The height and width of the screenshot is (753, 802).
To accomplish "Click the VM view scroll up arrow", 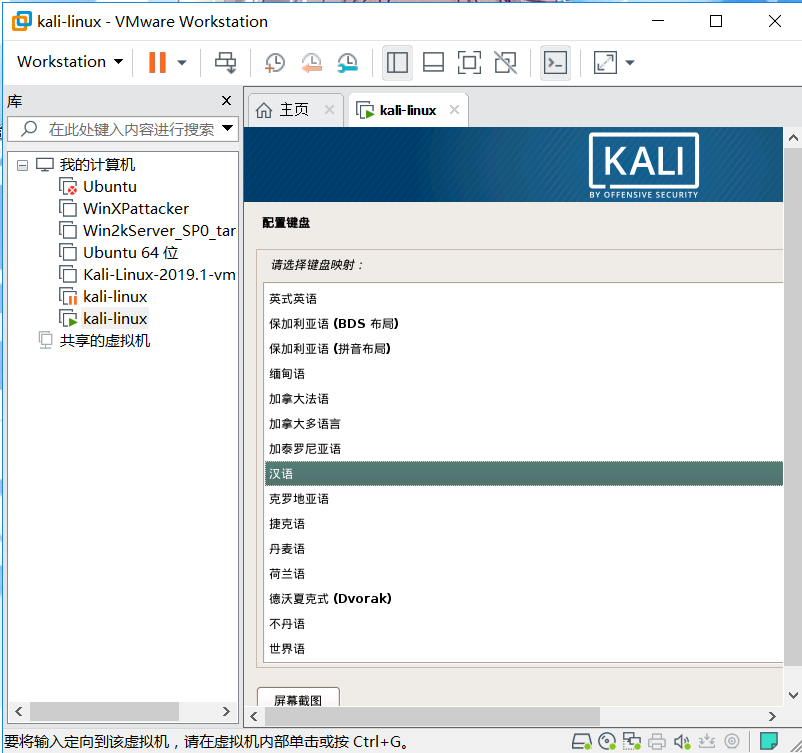I will (793, 138).
